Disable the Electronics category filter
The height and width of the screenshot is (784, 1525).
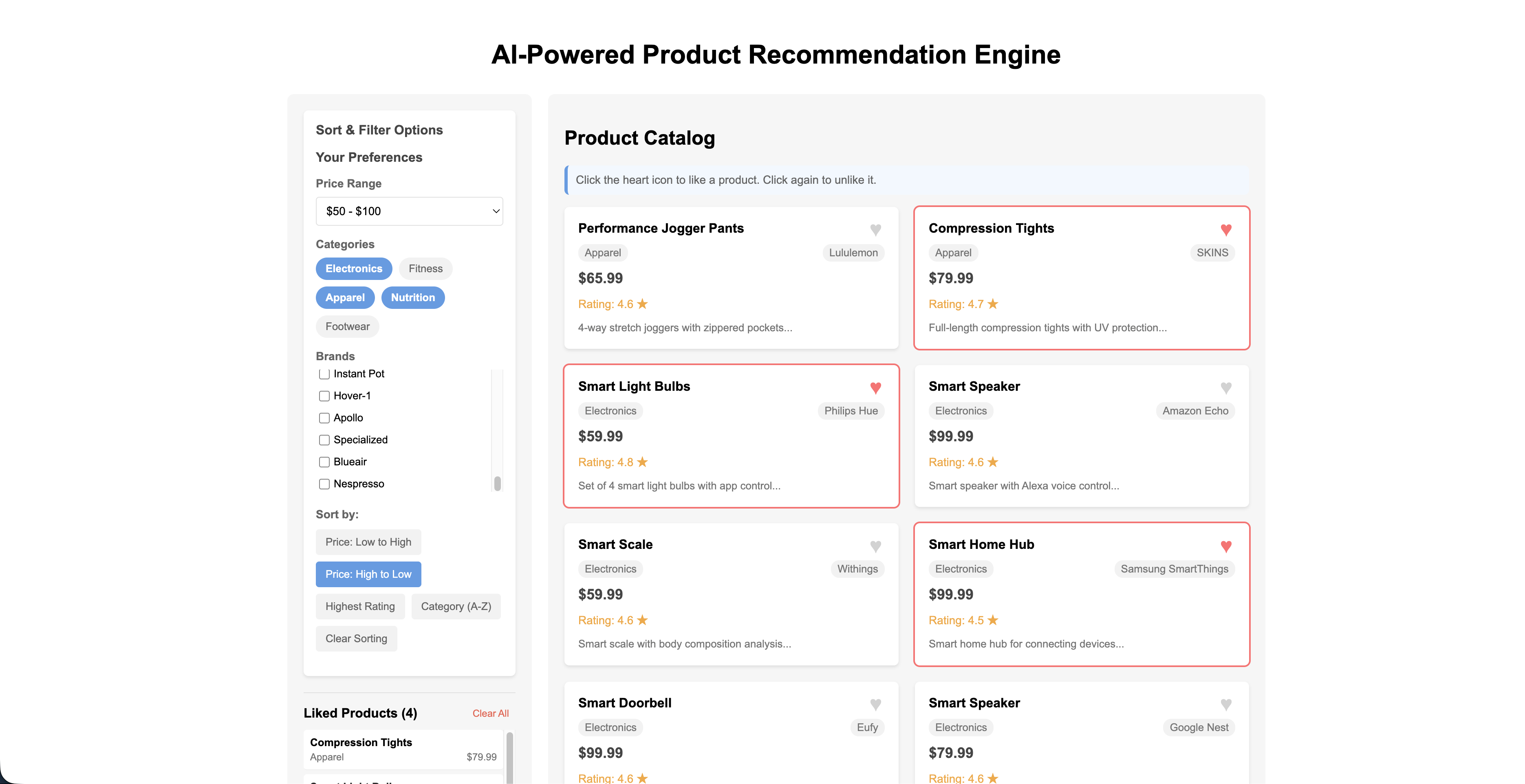point(353,268)
